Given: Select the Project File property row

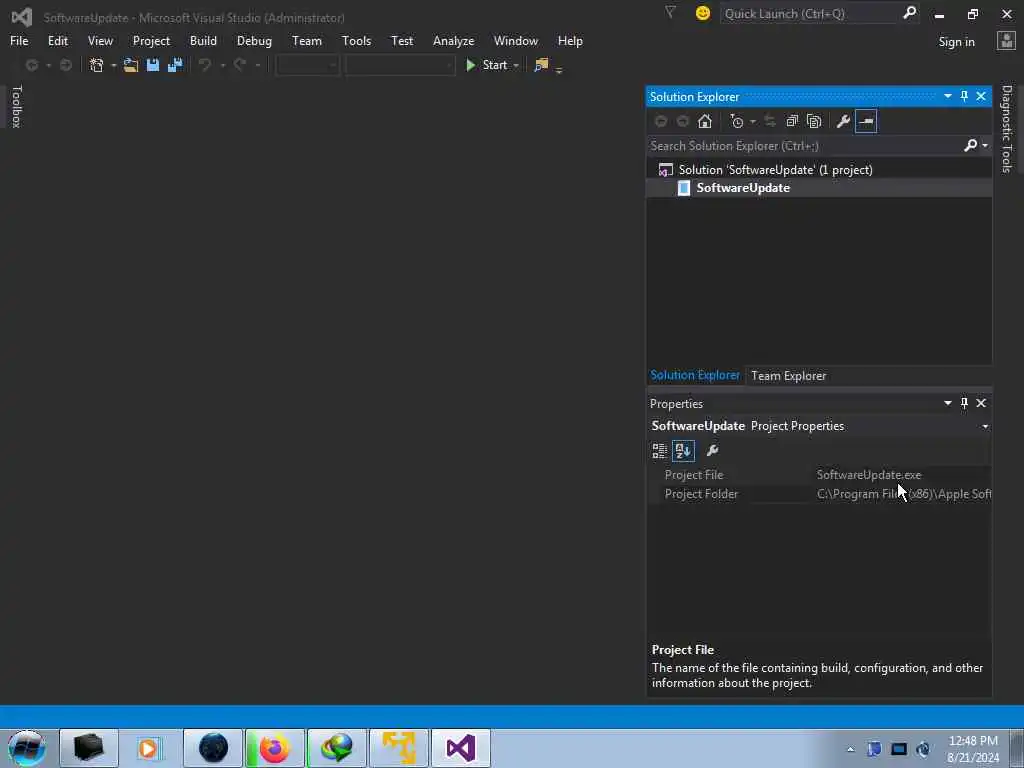Looking at the screenshot, I should (819, 475).
